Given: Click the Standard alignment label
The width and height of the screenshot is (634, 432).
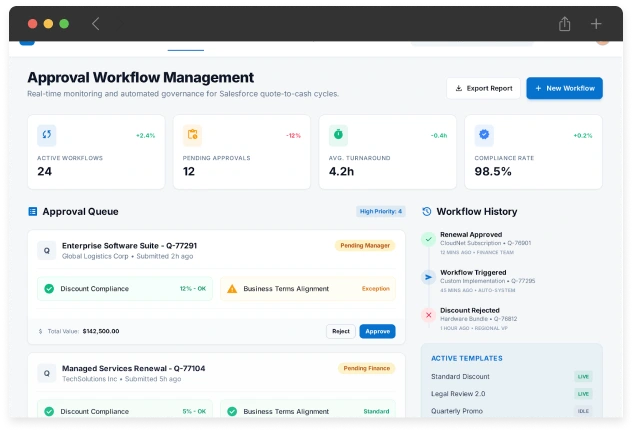Looking at the screenshot, I should click(x=376, y=411).
